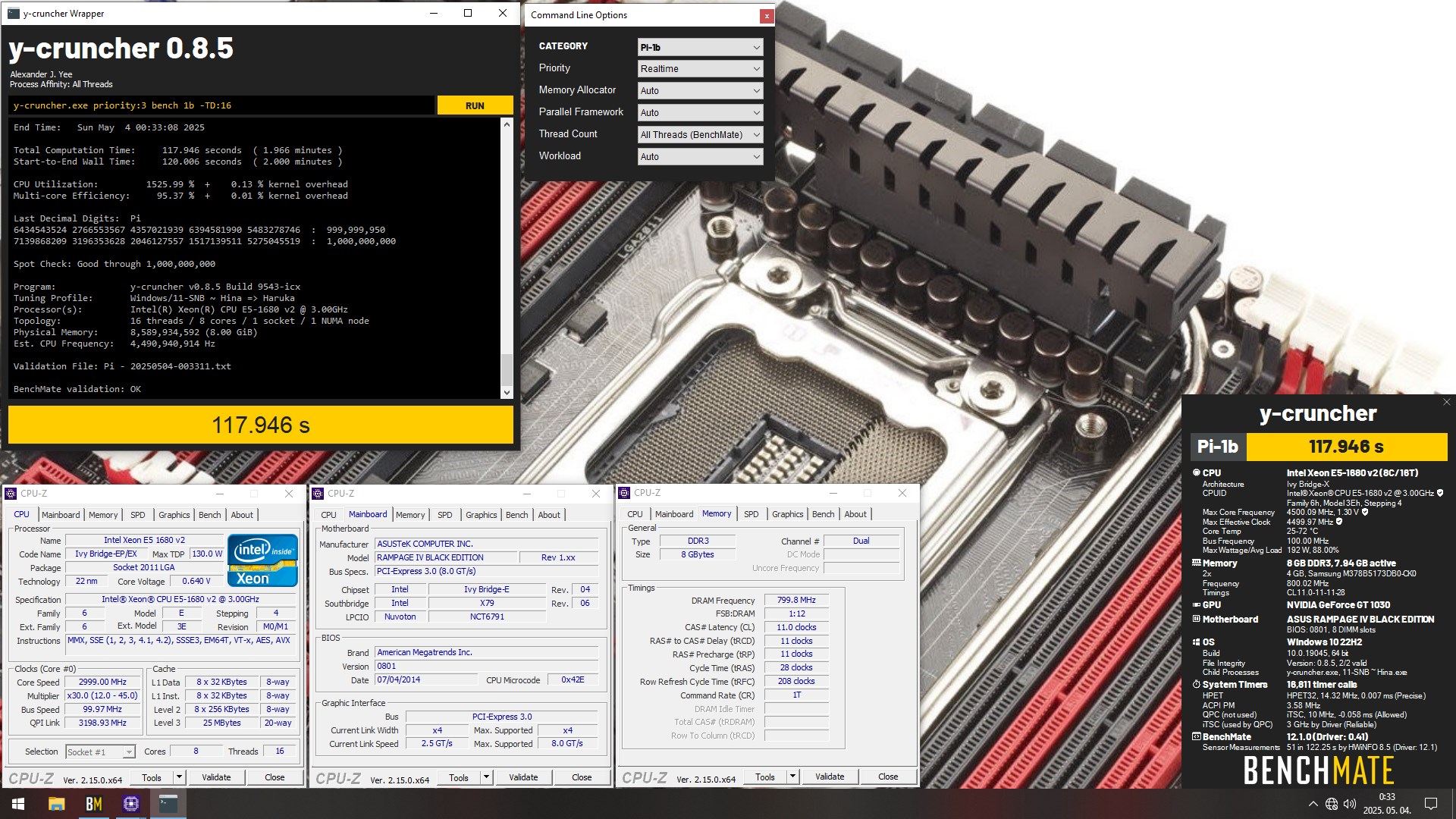
Task: Click the right CPU-Z window title icon
Action: click(x=625, y=493)
